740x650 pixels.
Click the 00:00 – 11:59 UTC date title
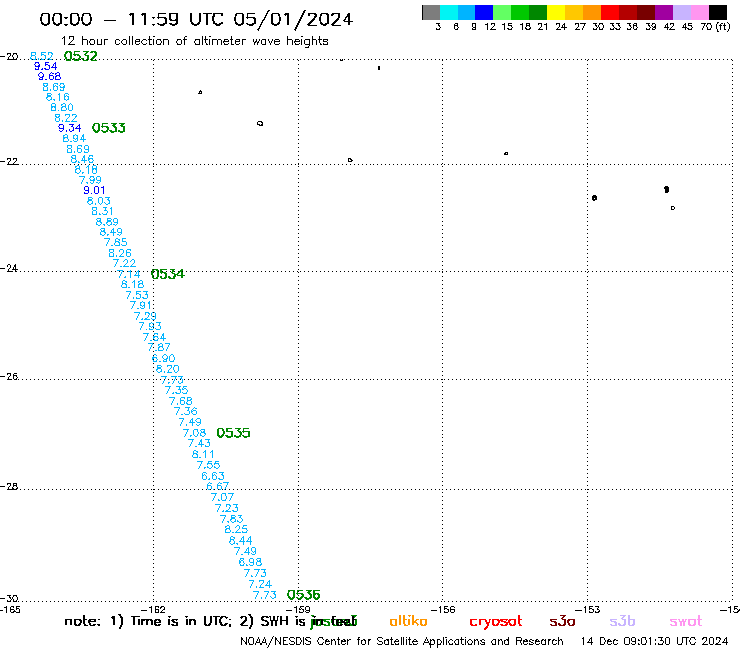pos(196,19)
